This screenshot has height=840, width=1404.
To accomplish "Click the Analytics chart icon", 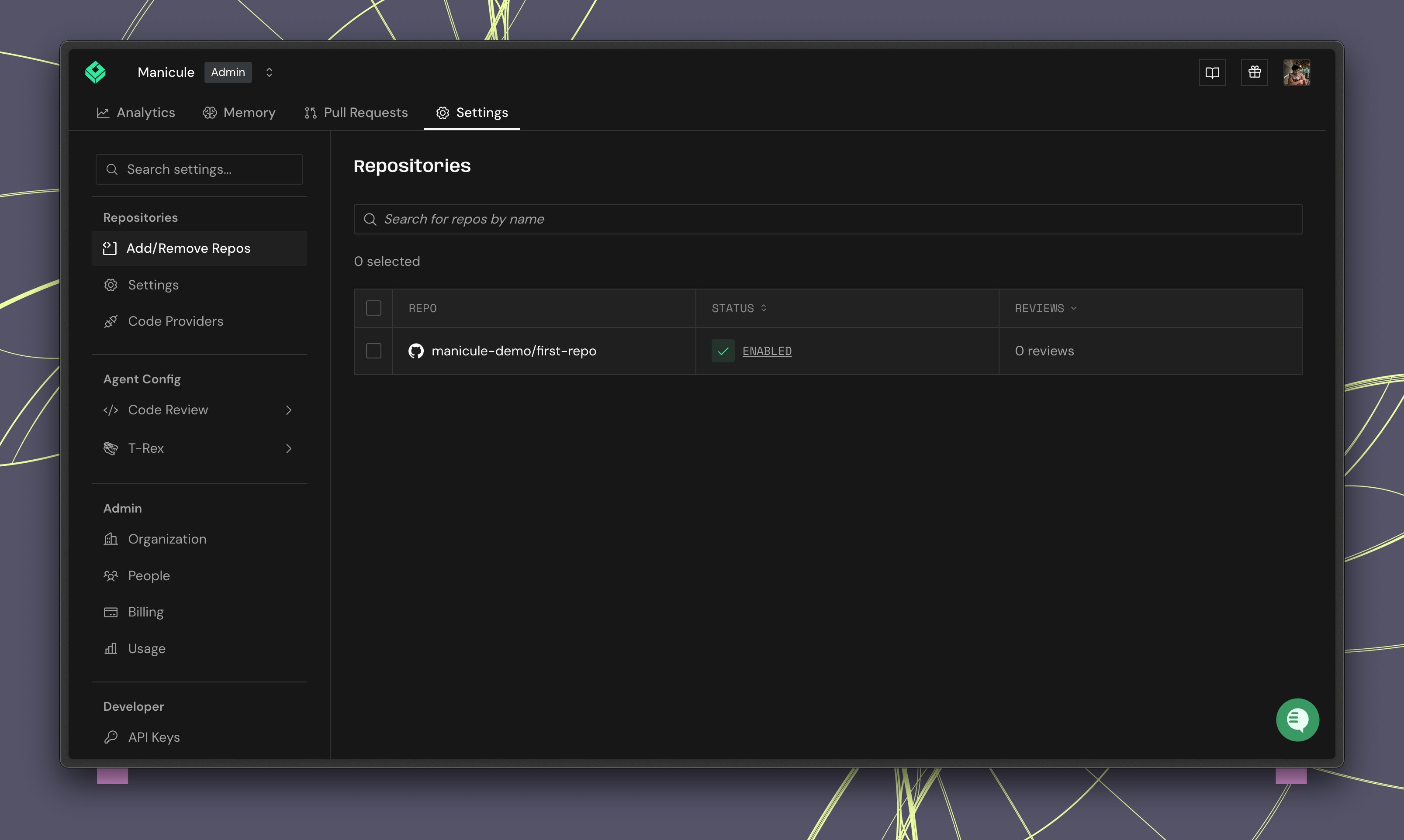I will pos(103,113).
